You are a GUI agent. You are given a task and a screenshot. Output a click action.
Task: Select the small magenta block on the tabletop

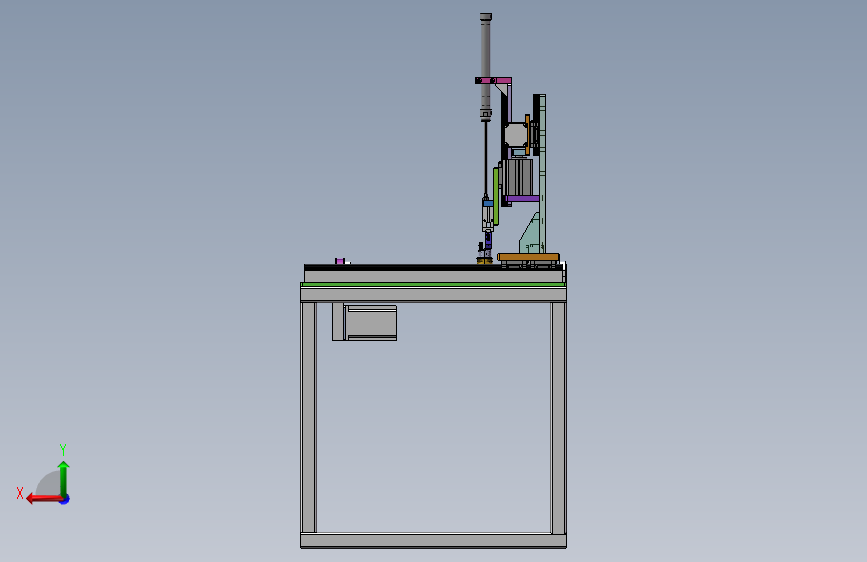tap(340, 261)
